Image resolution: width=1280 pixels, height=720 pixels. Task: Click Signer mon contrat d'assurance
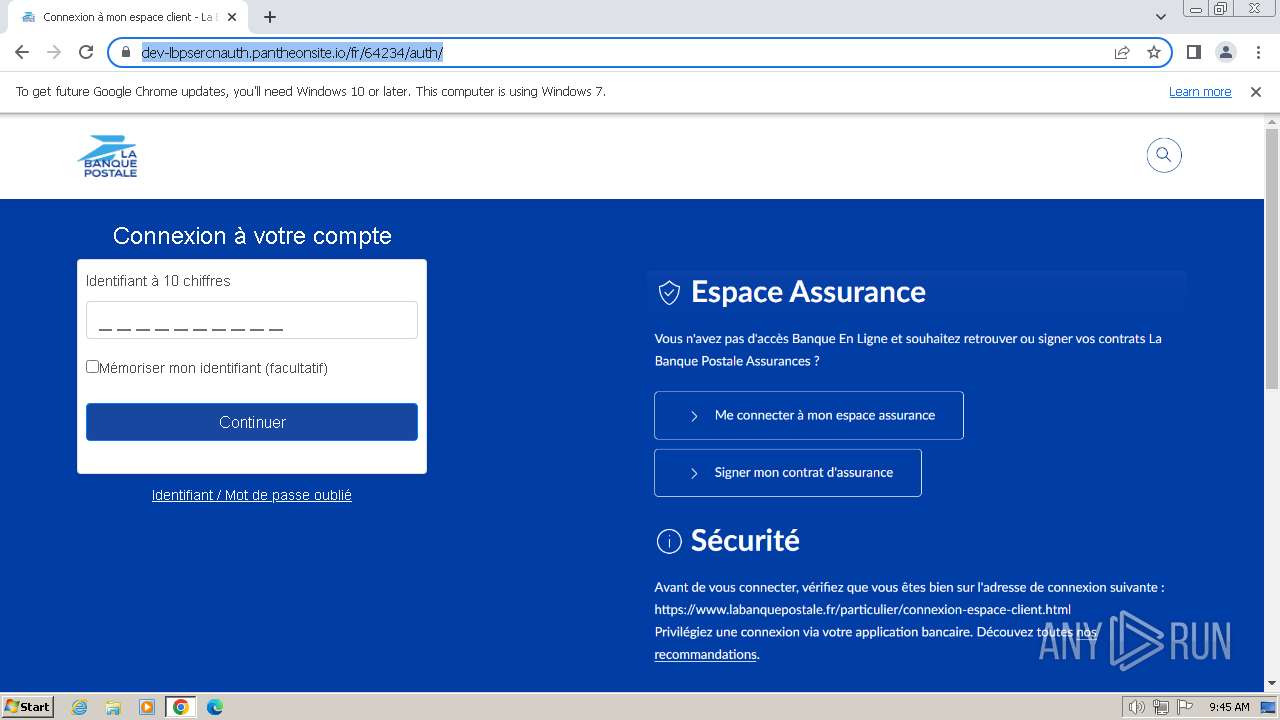pyautogui.click(x=788, y=473)
